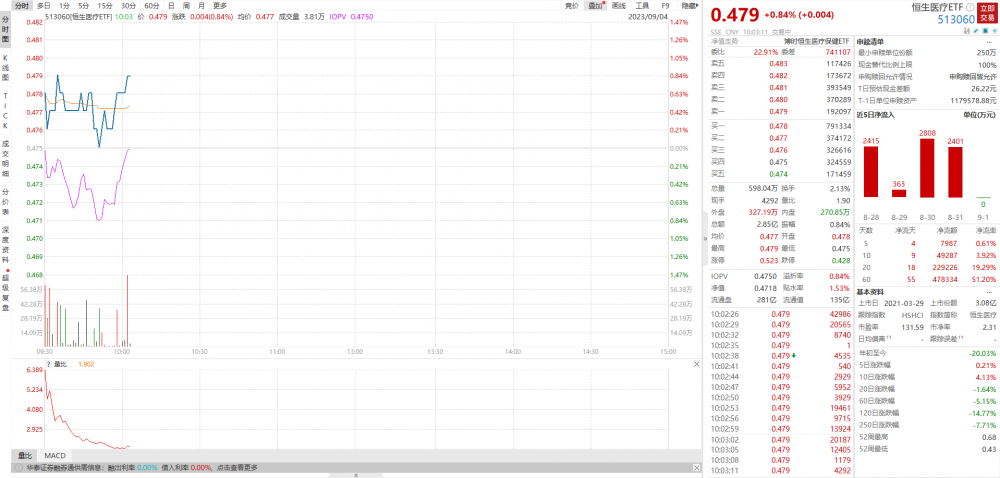Open K线图 in left sidebar
This screenshot has height=478, width=1000.
(x=6, y=68)
